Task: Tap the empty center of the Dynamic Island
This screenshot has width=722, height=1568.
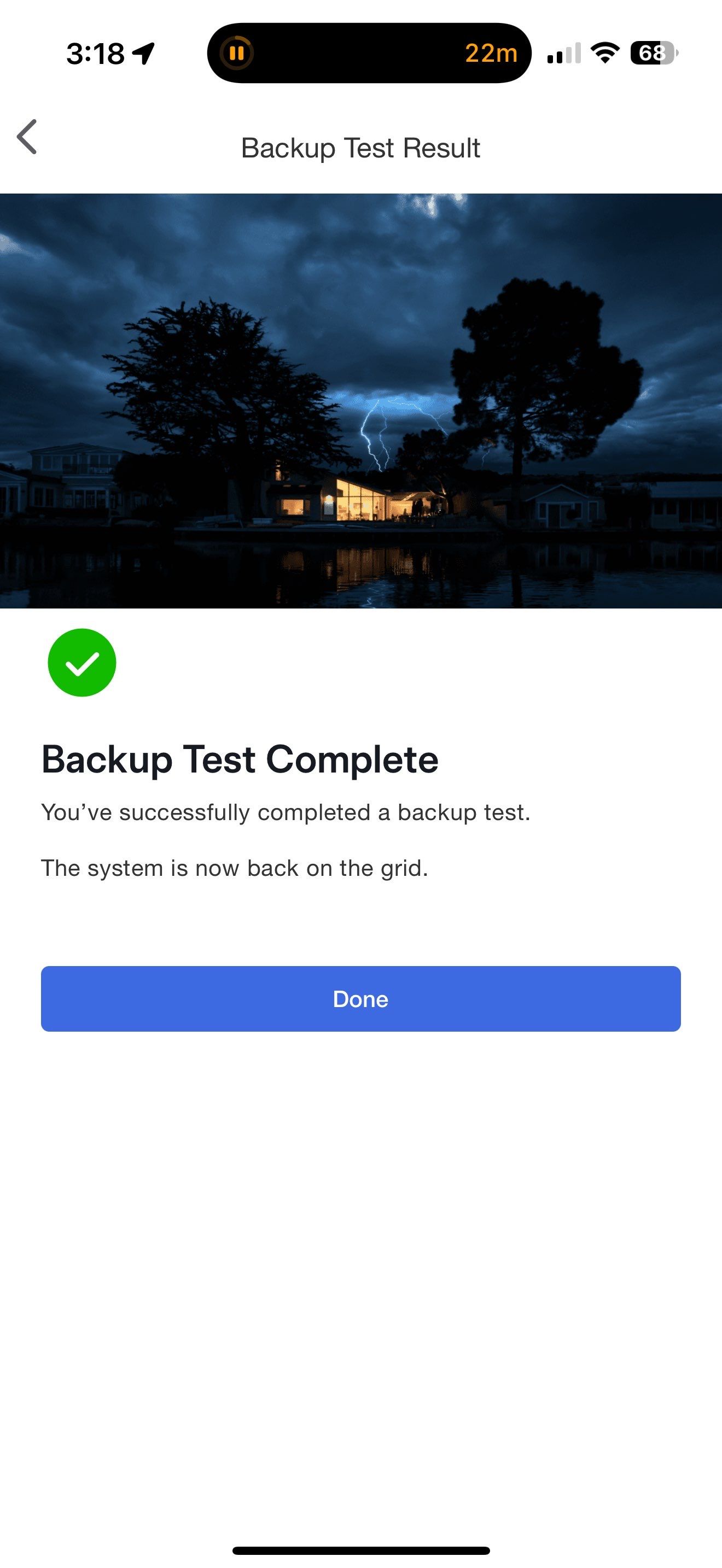Action: click(359, 53)
